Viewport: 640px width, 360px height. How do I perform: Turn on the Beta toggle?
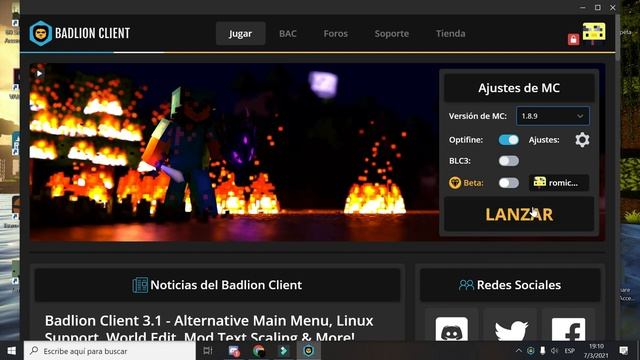[509, 182]
